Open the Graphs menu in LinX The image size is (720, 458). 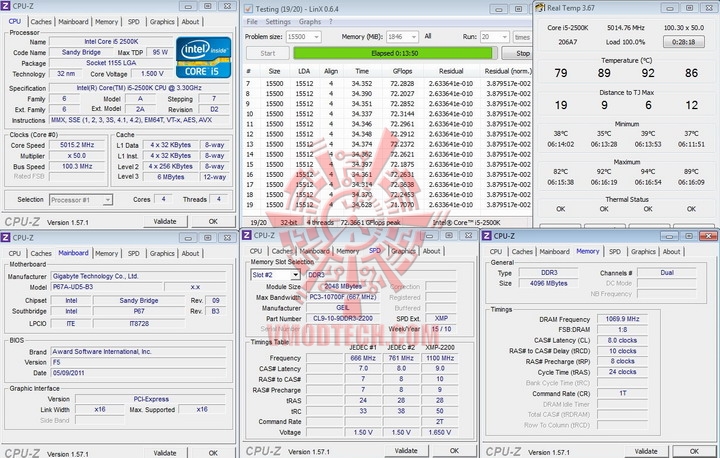[310, 22]
